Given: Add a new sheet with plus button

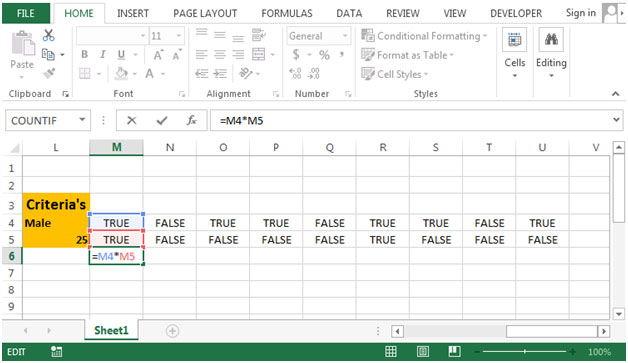Looking at the screenshot, I should (x=172, y=331).
